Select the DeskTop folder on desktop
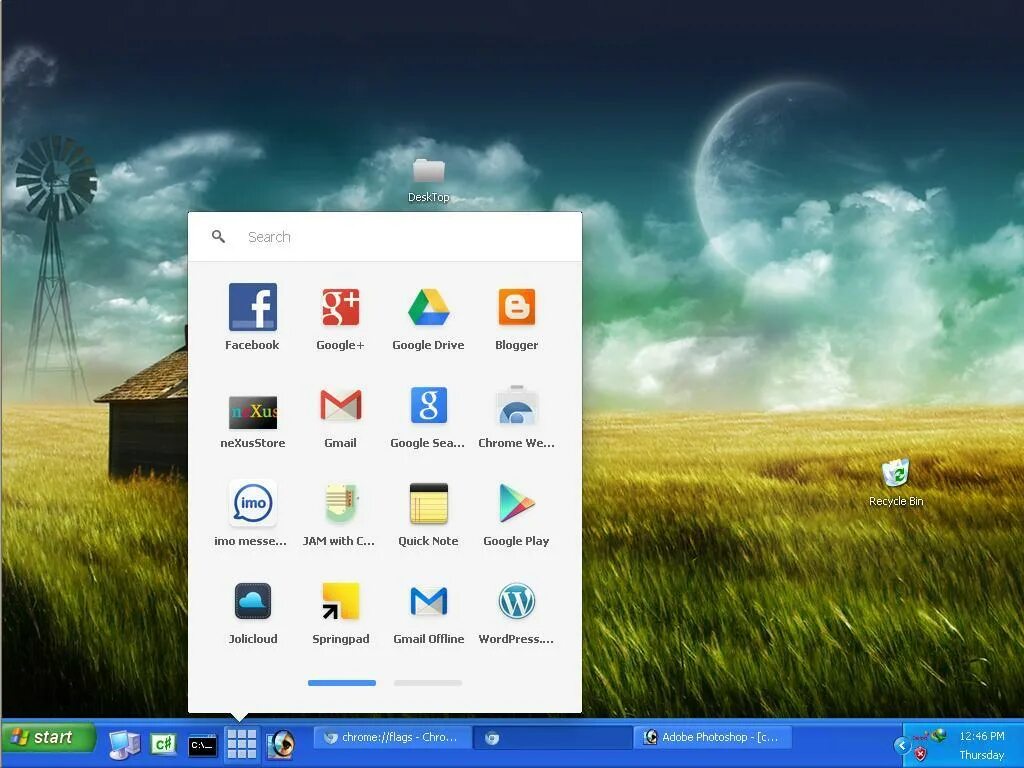The image size is (1024, 768). pos(428,180)
